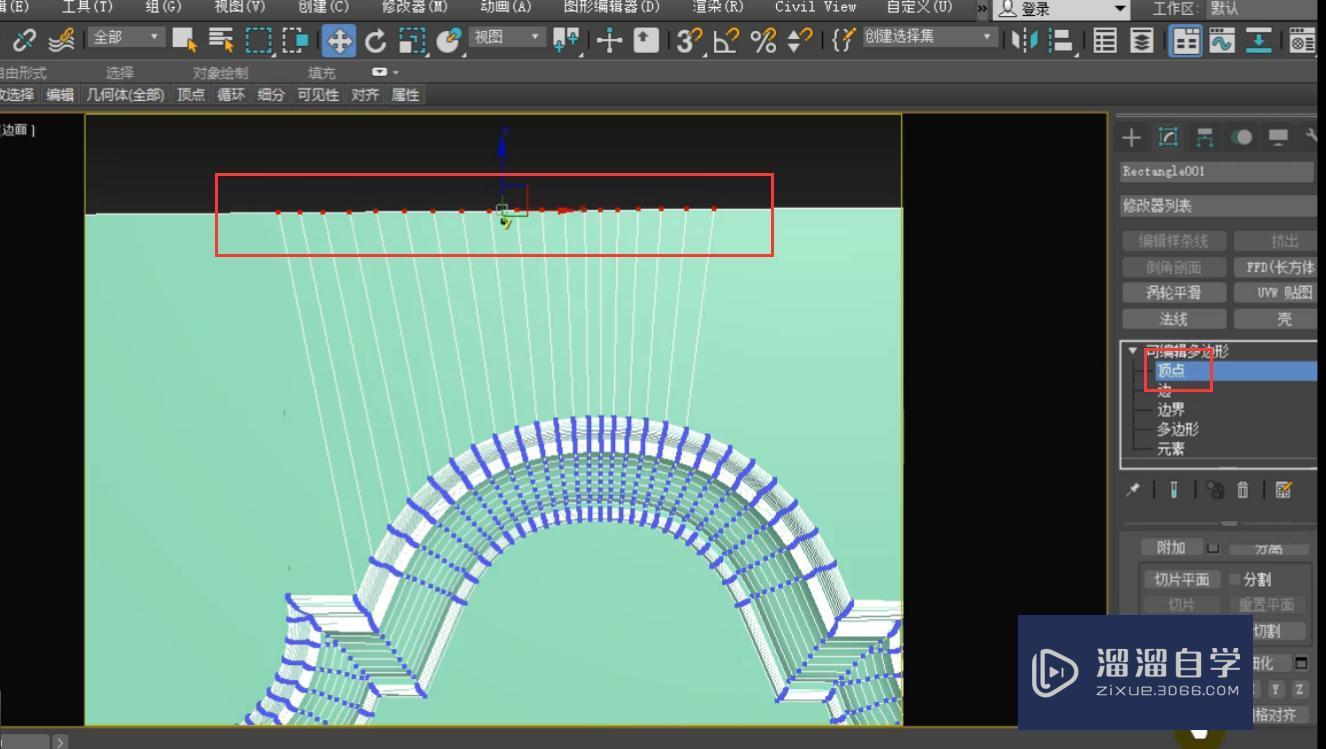Open the 创建(C) menu

pyautogui.click(x=323, y=7)
